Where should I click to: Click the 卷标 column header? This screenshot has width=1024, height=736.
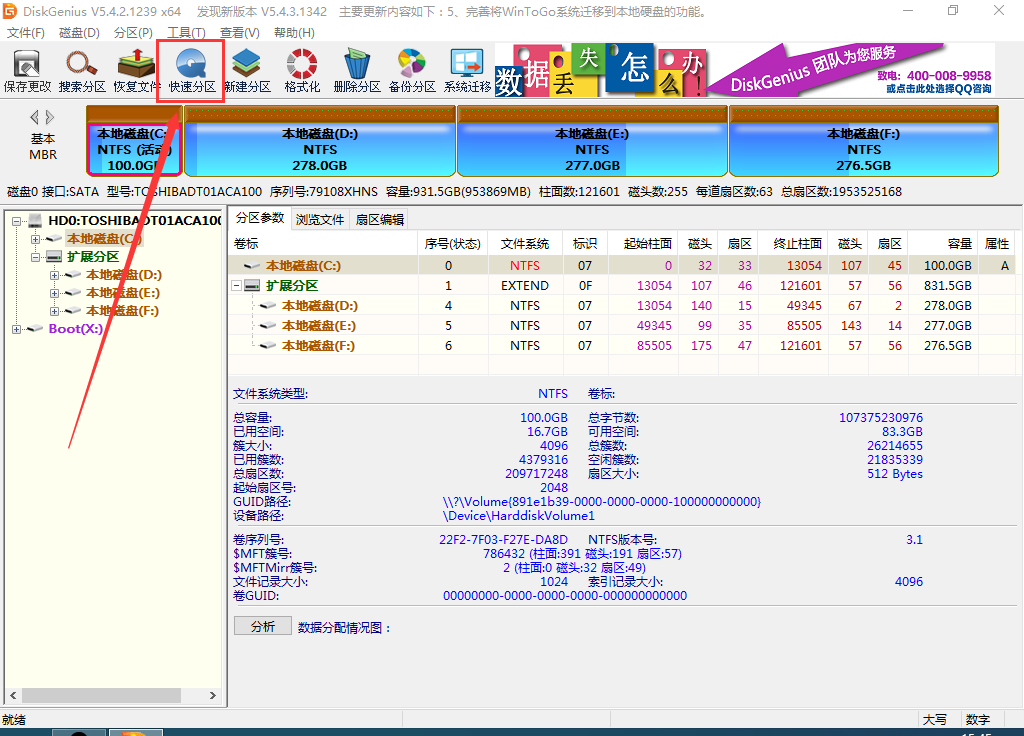(323, 244)
